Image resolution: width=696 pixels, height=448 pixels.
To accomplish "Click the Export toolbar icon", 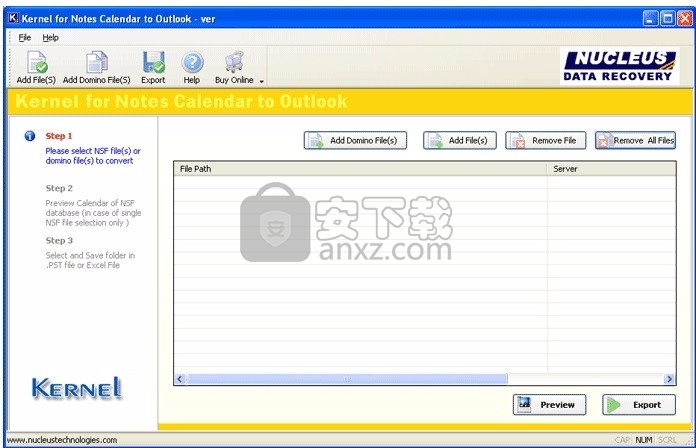I will (x=153, y=62).
